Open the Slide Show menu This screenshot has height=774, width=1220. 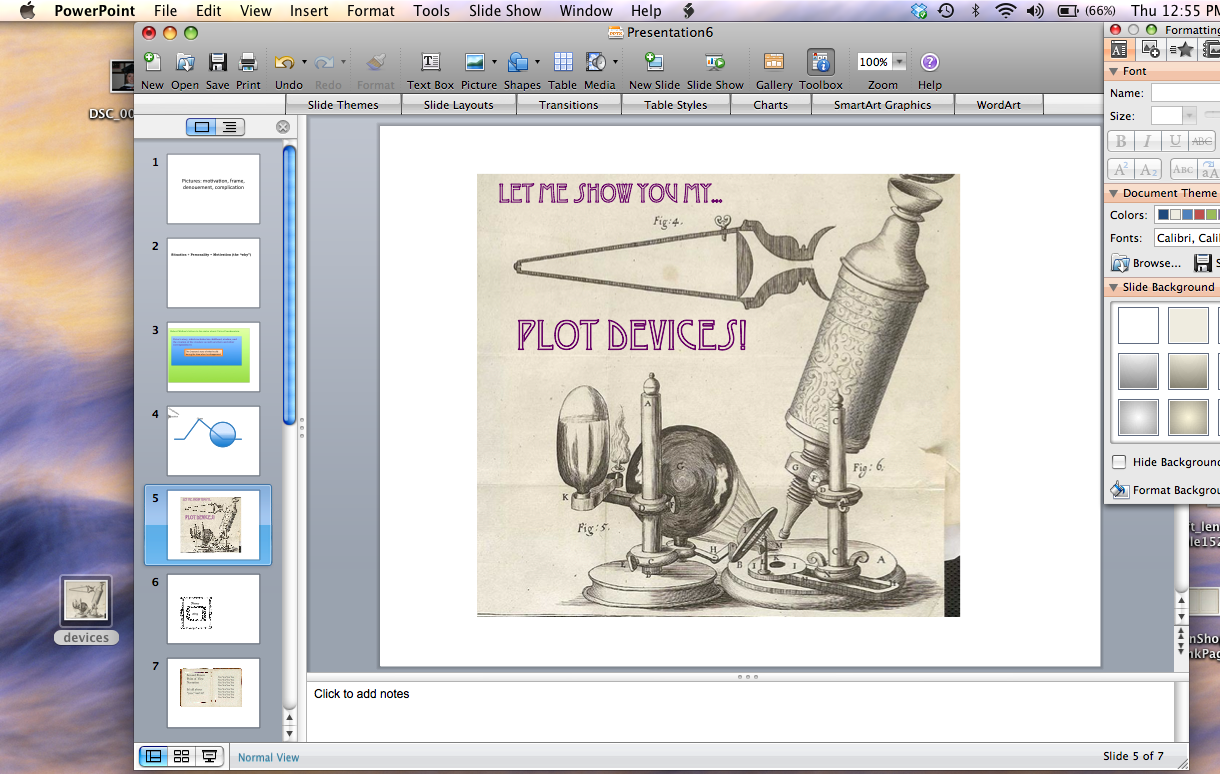(x=505, y=11)
